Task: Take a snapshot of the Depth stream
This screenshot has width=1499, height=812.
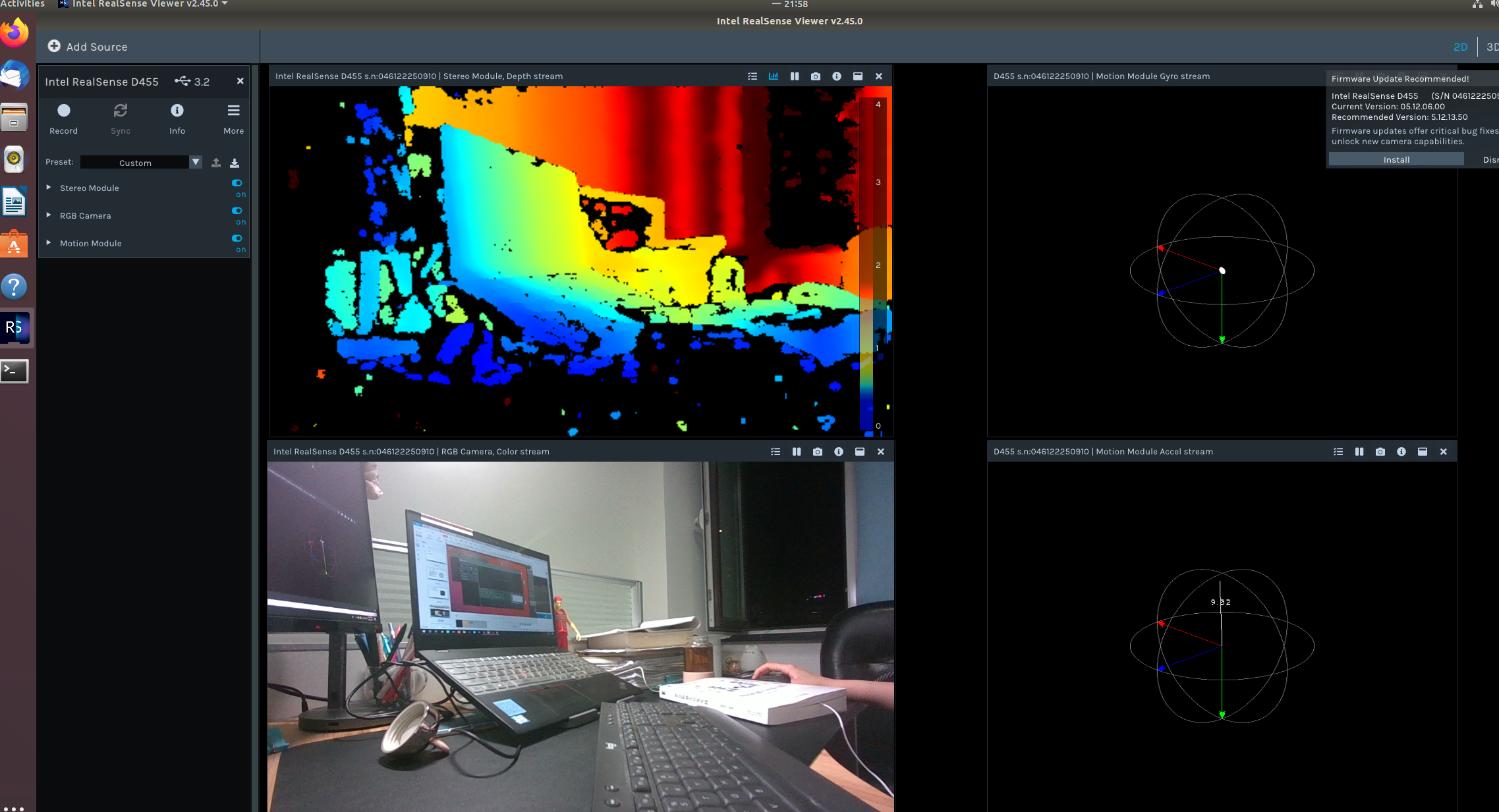Action: coord(816,76)
